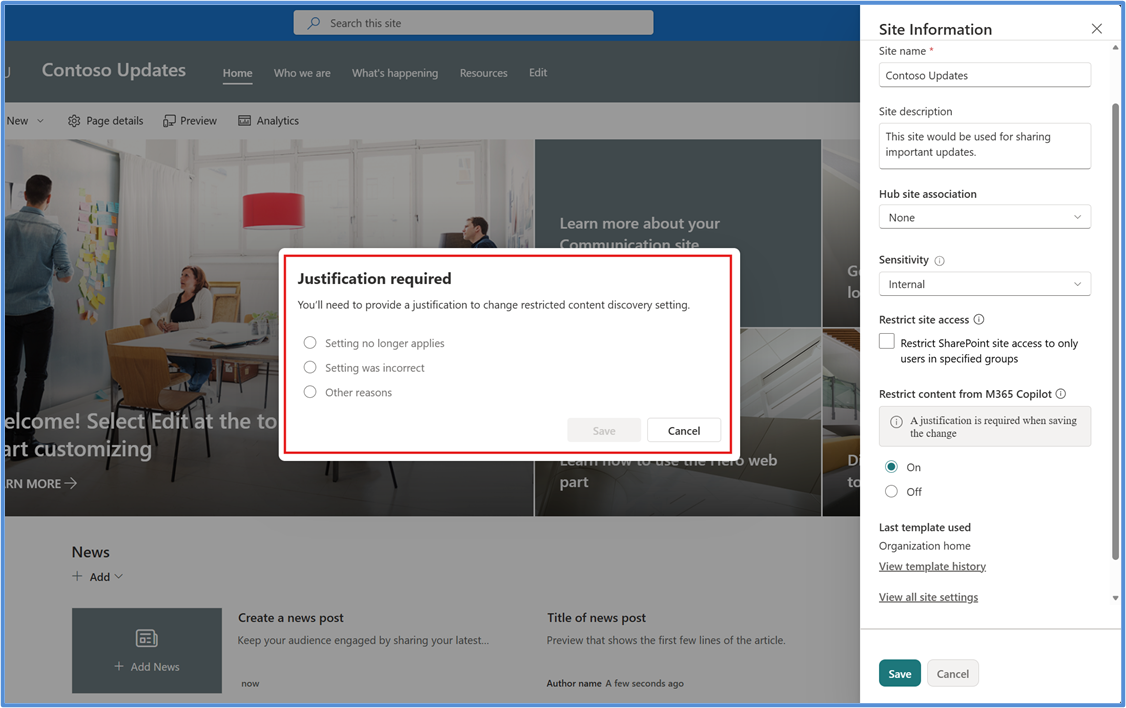Switch to the Who we are tab
Viewport: 1126px width, 708px height.
302,72
